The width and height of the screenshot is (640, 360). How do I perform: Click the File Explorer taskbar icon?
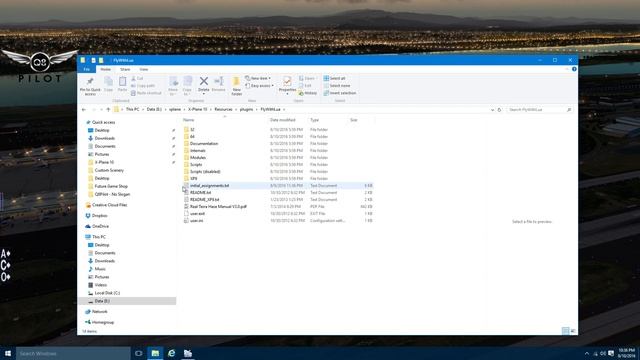(155, 353)
